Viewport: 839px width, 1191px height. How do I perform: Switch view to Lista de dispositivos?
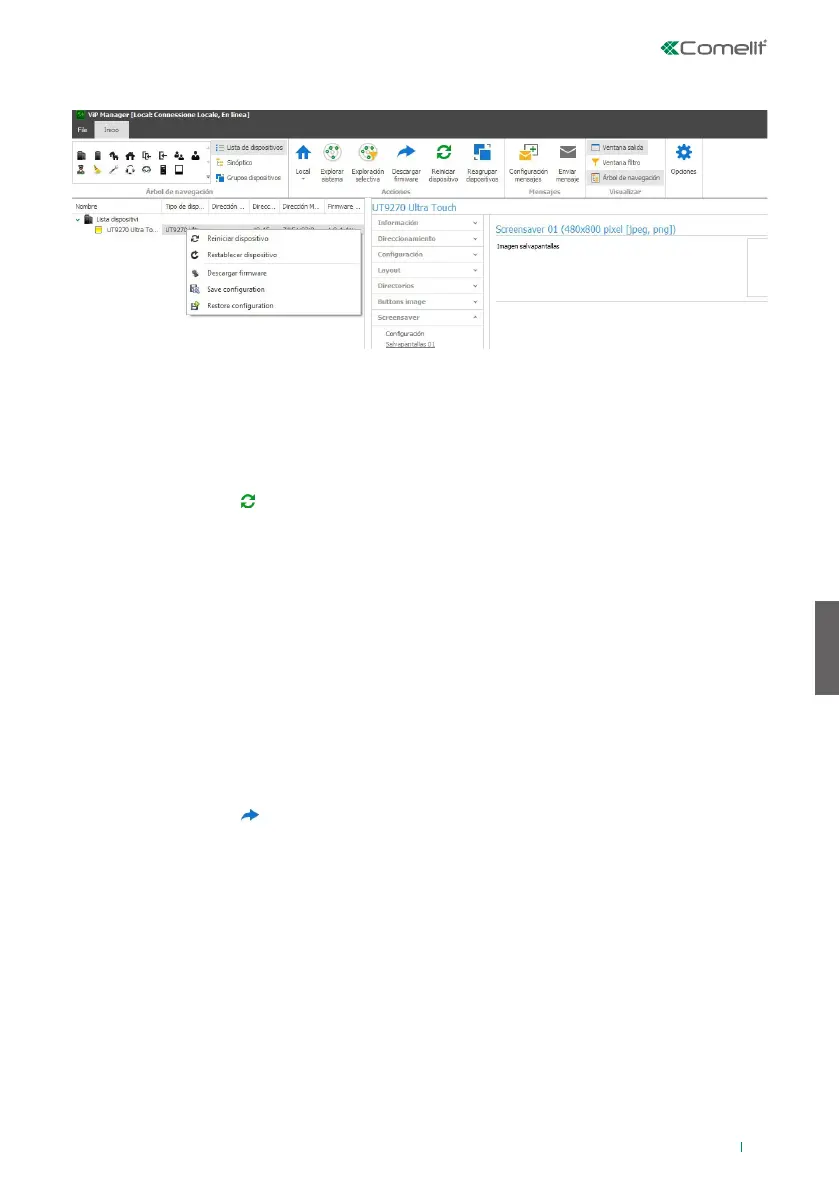coord(249,147)
